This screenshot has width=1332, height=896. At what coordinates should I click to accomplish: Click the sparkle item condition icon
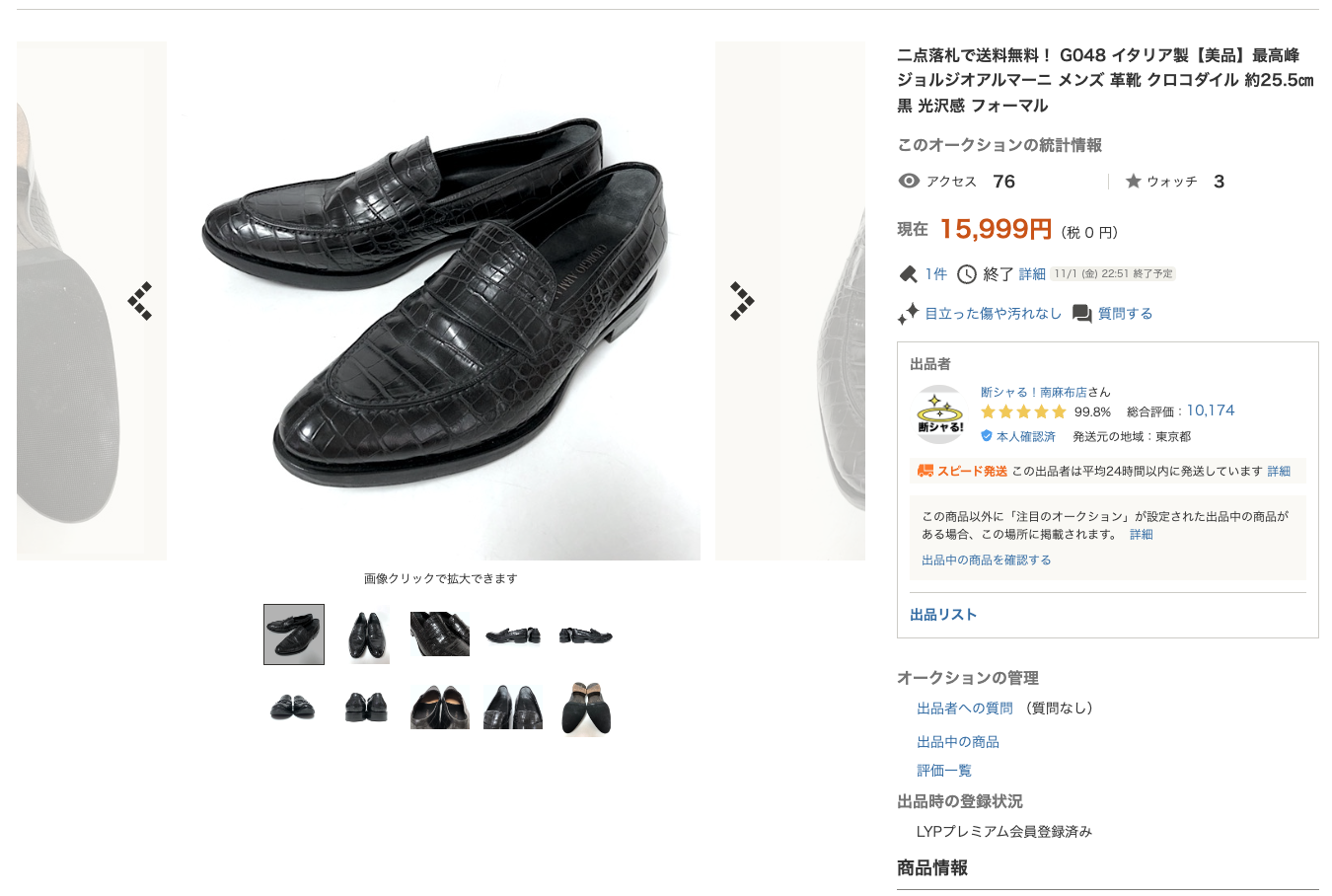point(908,314)
